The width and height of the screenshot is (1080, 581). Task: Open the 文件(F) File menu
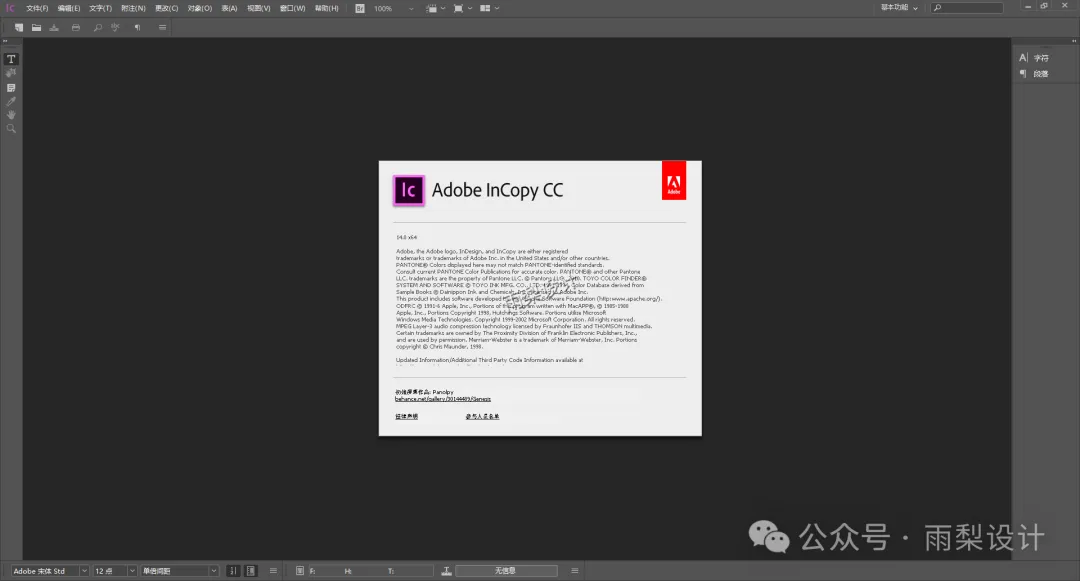click(x=37, y=8)
